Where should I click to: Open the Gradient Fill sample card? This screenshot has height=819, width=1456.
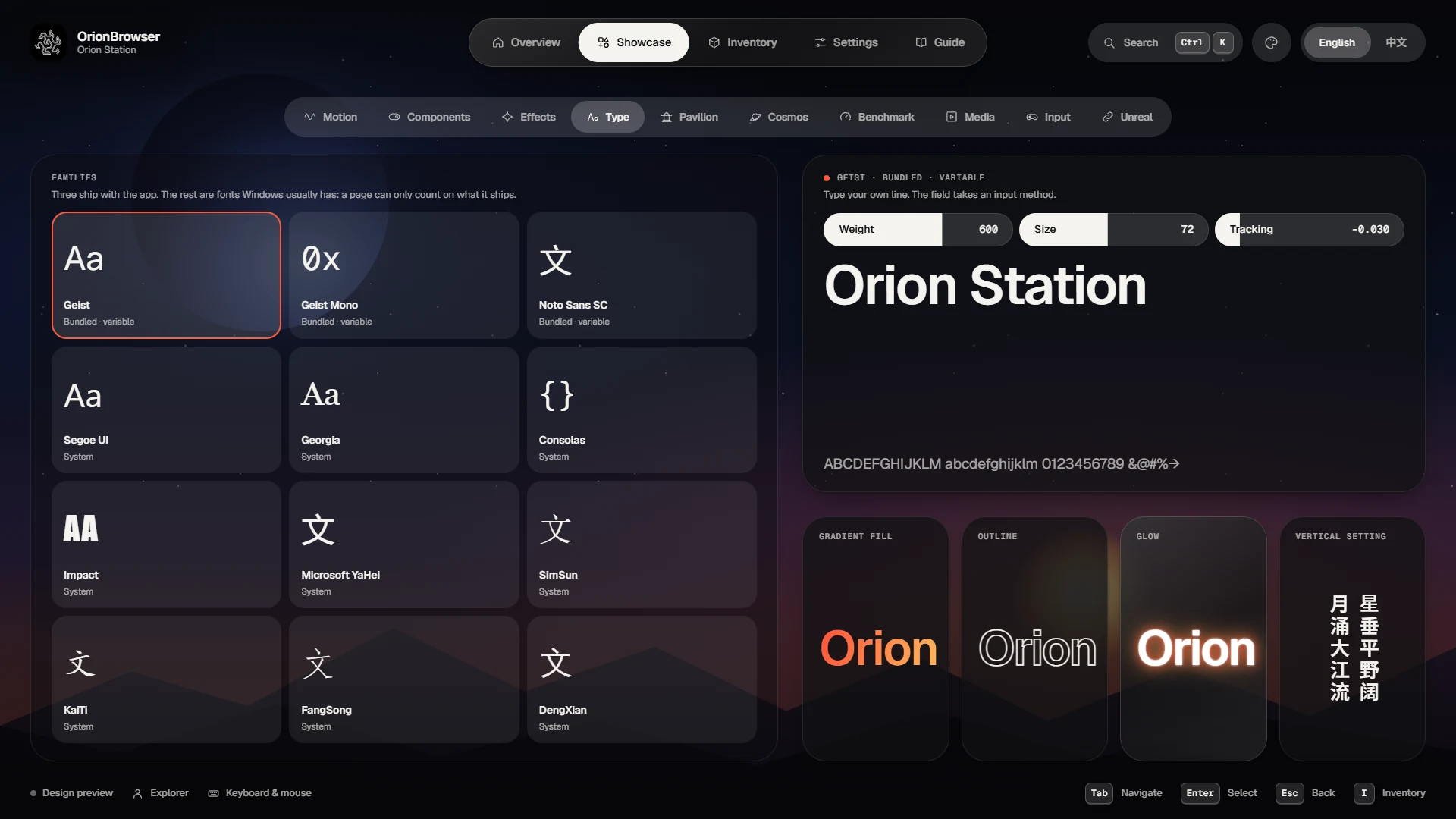(875, 639)
